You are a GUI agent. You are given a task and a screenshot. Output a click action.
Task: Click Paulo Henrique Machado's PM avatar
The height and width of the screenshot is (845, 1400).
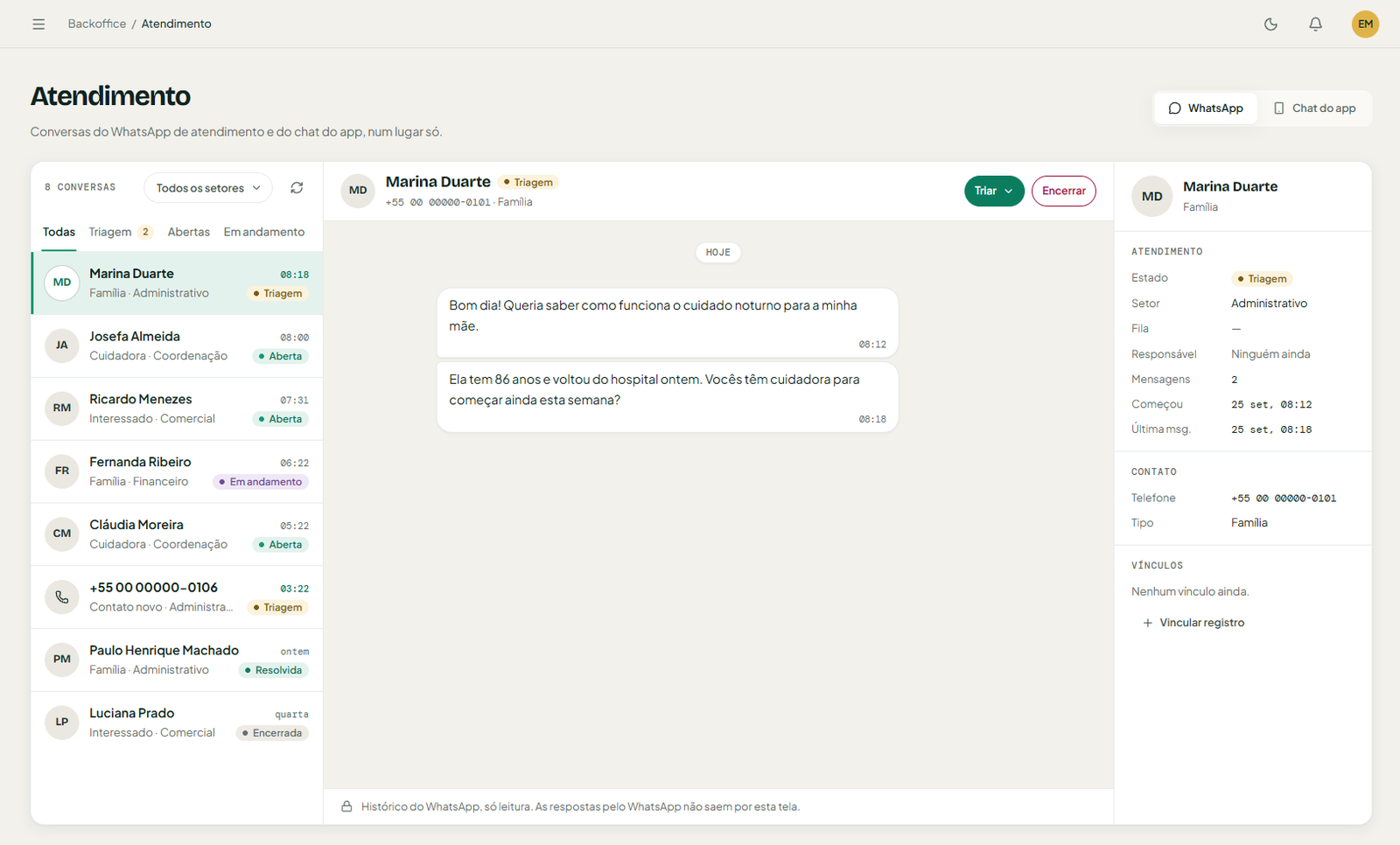62,660
